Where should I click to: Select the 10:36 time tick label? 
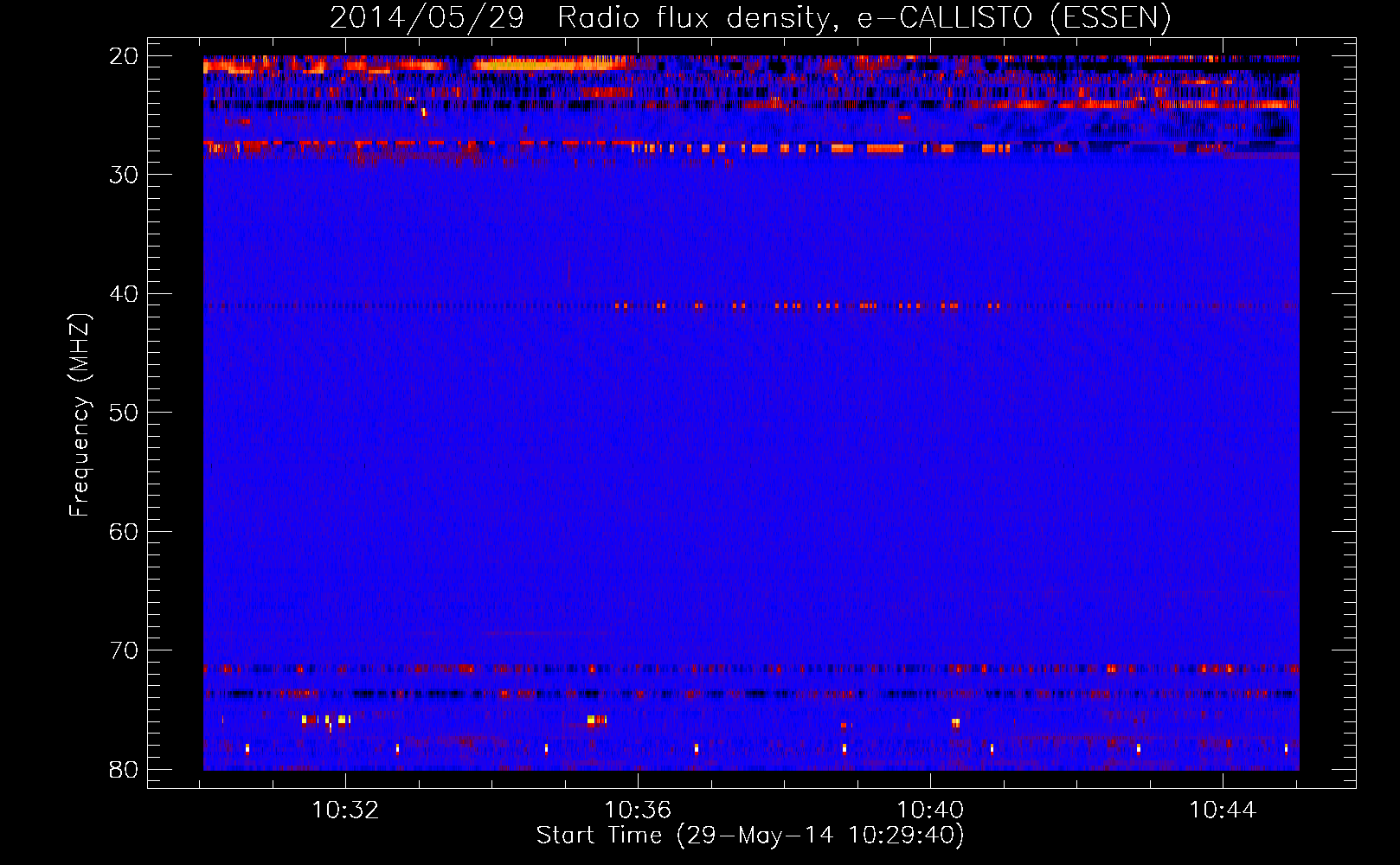point(638,811)
